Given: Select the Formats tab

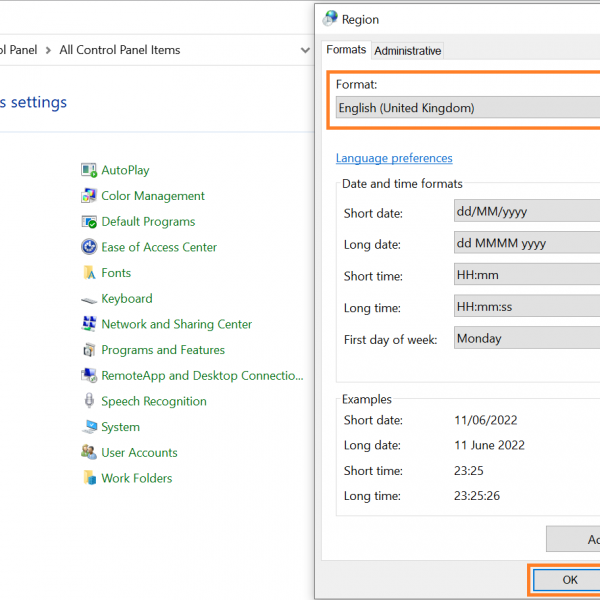Looking at the screenshot, I should click(x=346, y=50).
